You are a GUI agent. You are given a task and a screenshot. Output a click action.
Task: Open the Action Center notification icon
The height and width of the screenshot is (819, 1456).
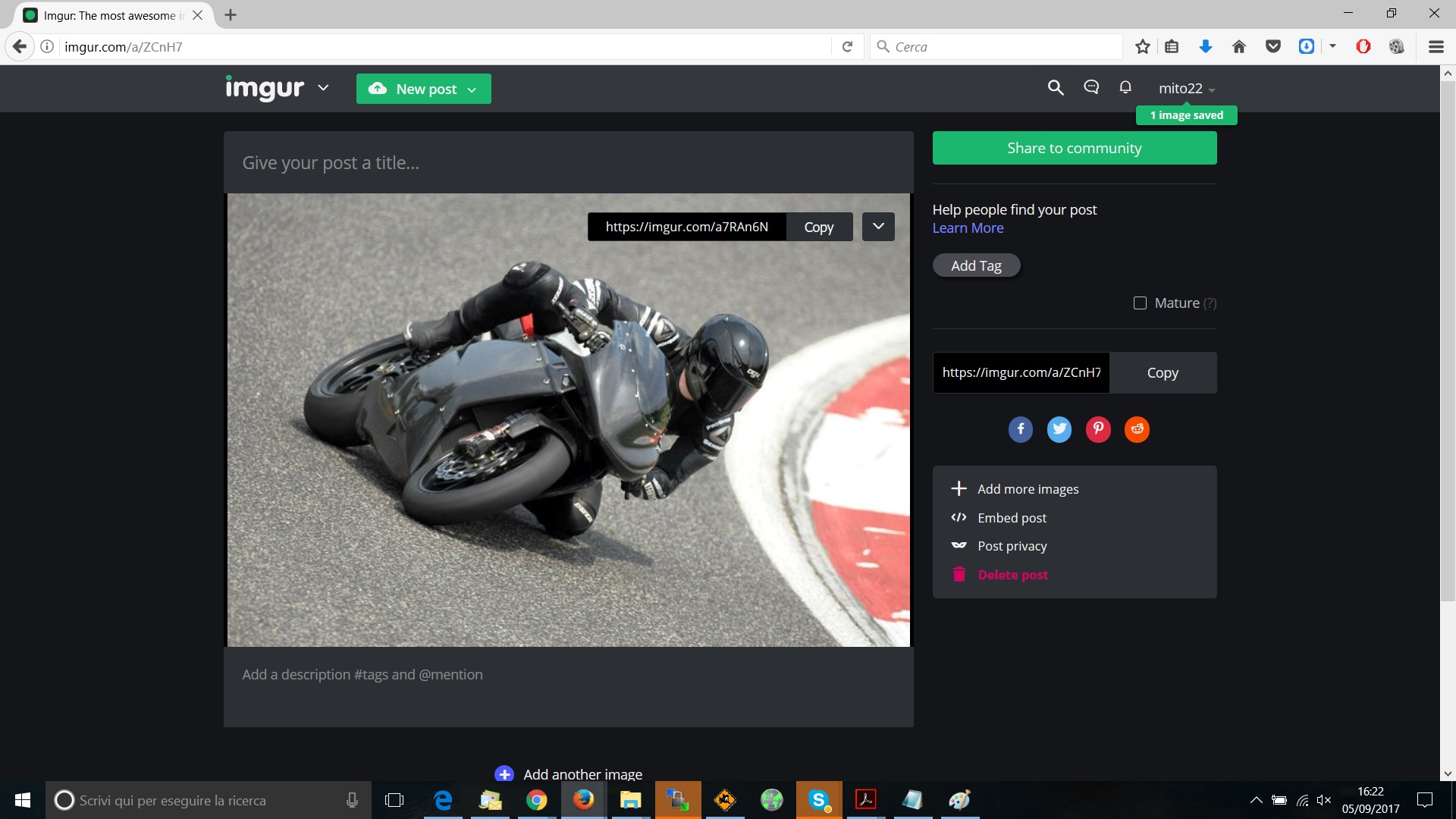point(1425,800)
